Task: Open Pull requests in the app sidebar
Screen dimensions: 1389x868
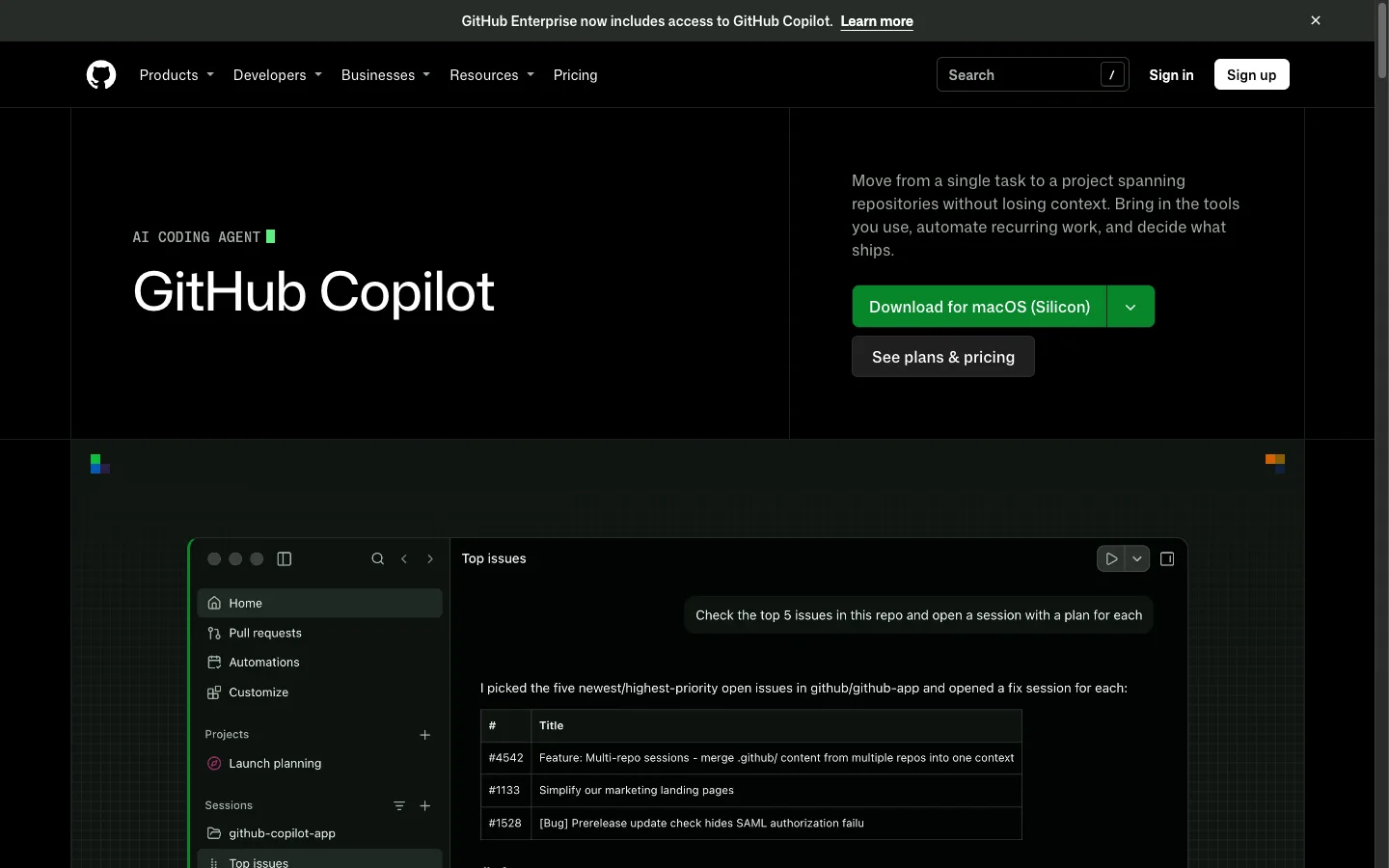Action: coord(320,633)
